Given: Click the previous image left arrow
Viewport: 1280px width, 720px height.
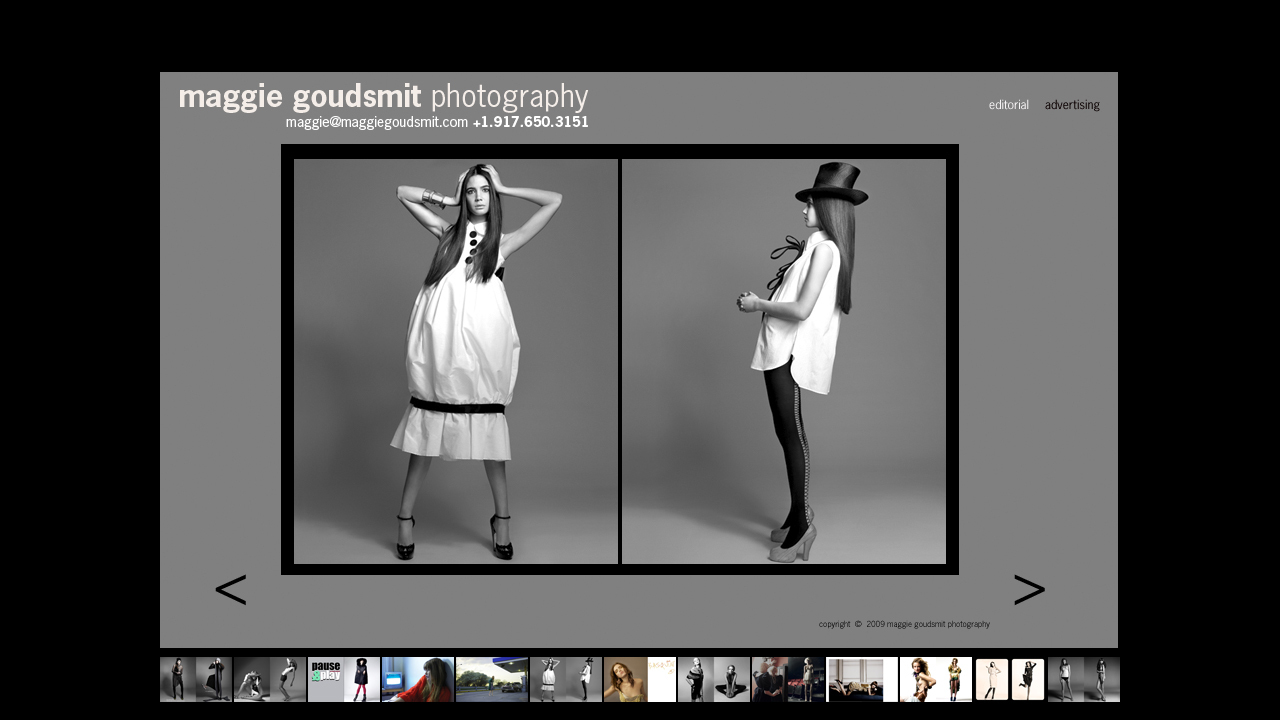Looking at the screenshot, I should (x=230, y=590).
